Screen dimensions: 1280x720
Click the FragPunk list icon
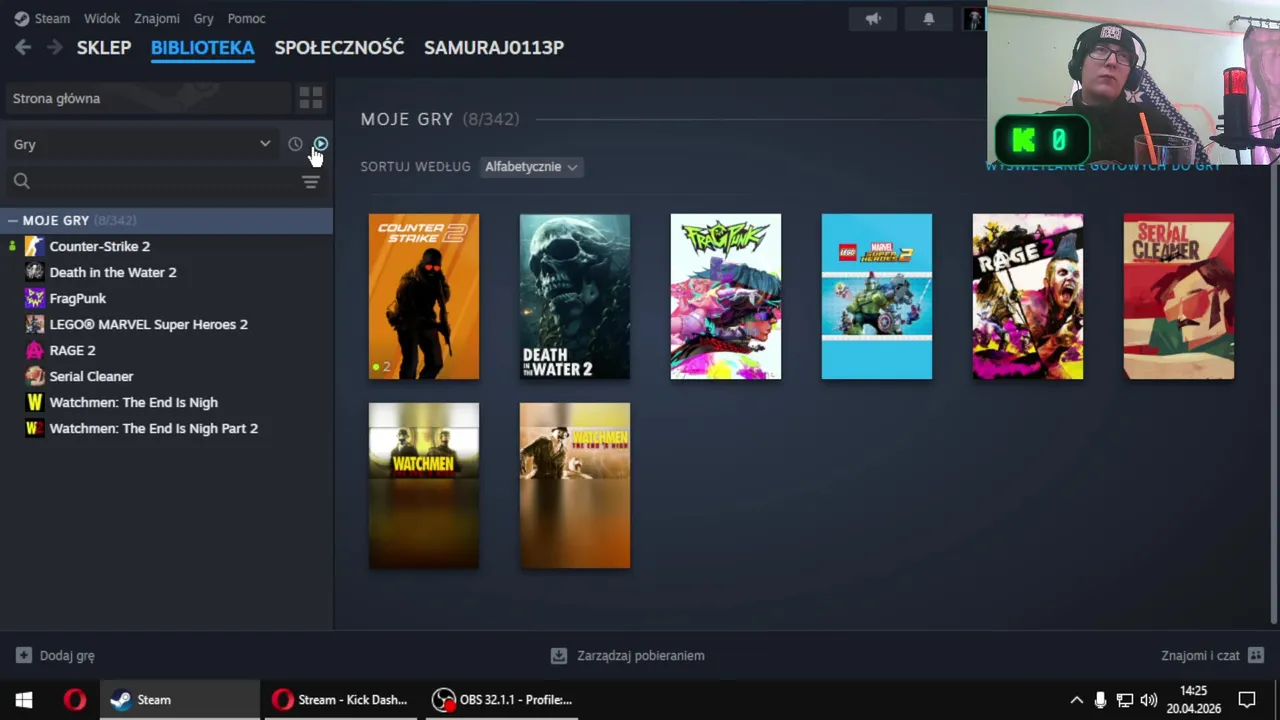[x=35, y=298]
